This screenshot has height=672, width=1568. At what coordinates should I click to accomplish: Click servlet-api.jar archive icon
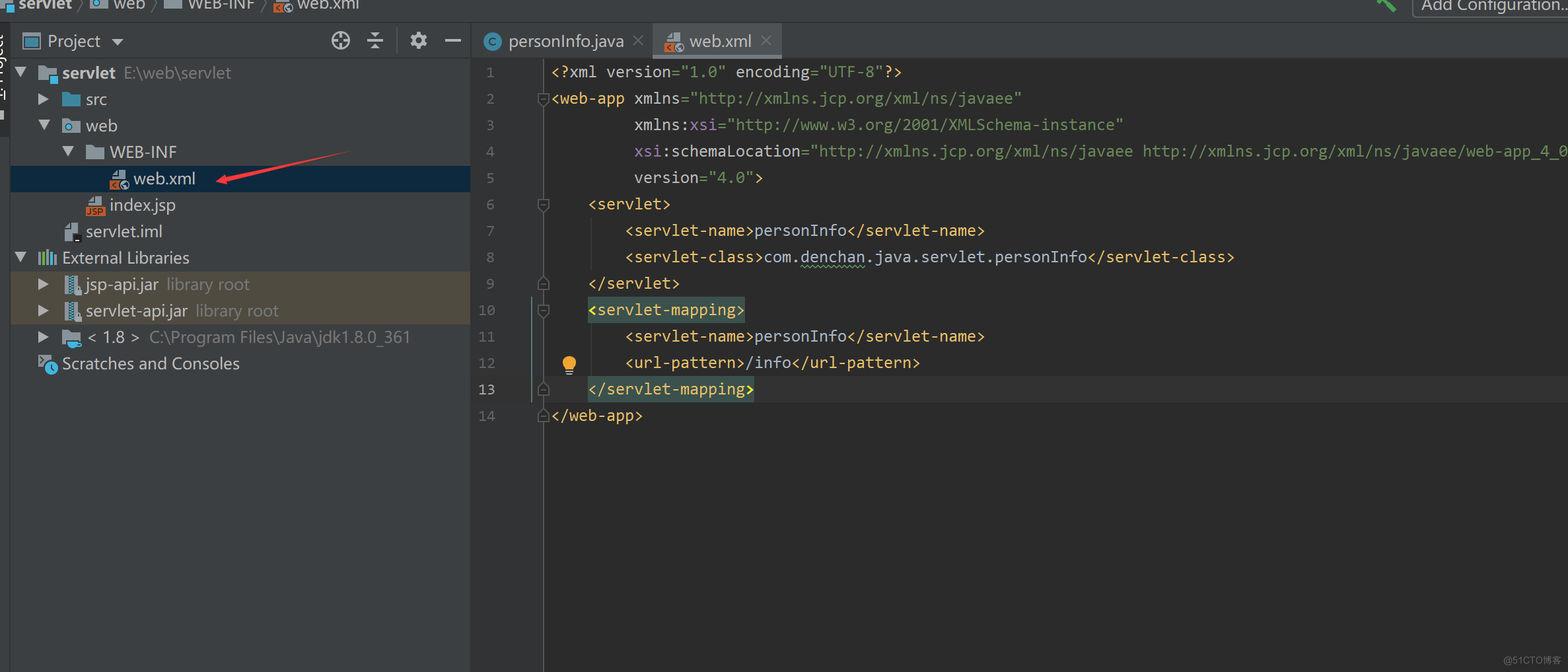click(x=72, y=311)
